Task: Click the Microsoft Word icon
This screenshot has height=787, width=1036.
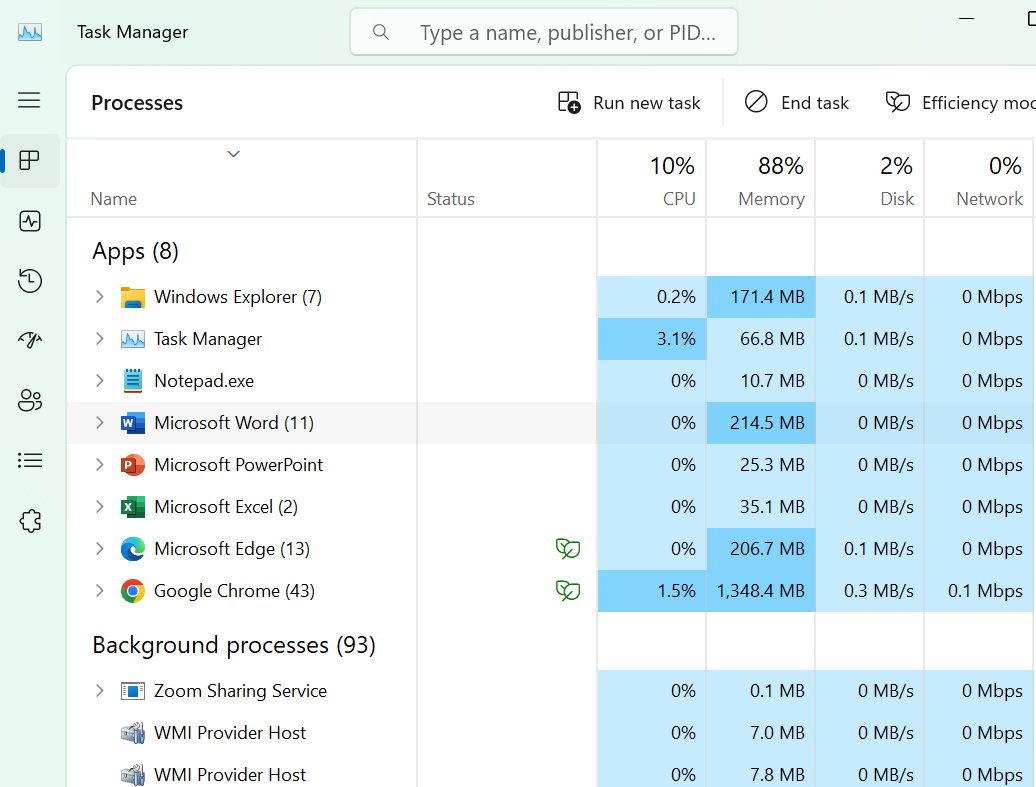Action: pyautogui.click(x=133, y=423)
